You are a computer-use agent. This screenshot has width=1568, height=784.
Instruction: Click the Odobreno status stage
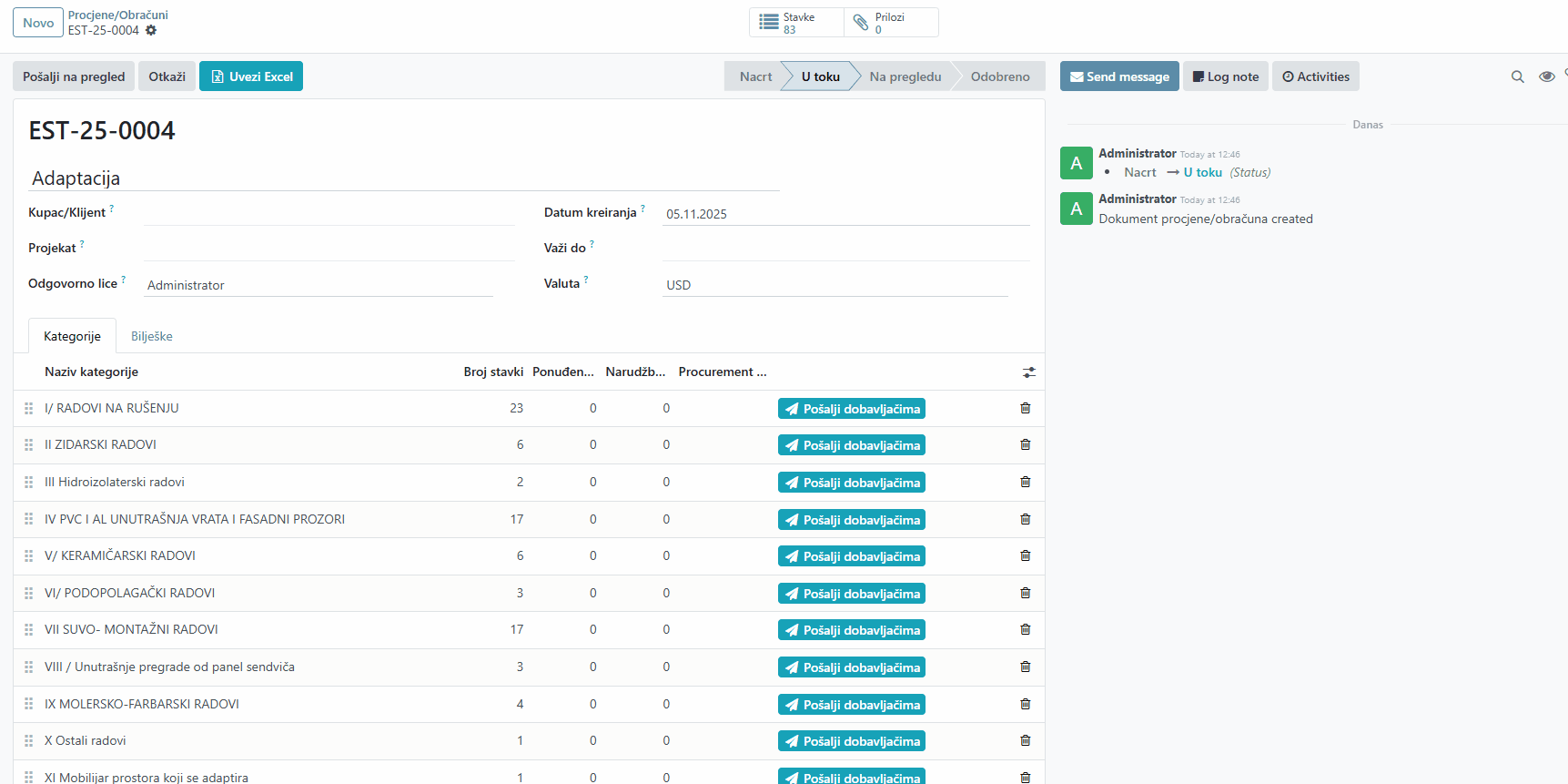999,77
